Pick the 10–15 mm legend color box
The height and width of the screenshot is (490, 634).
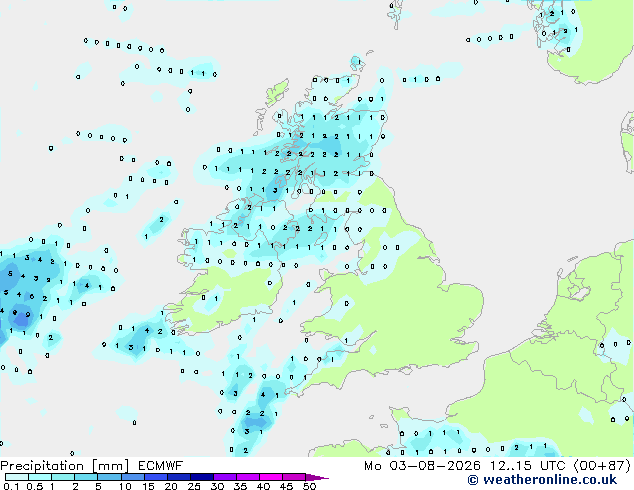[132, 477]
